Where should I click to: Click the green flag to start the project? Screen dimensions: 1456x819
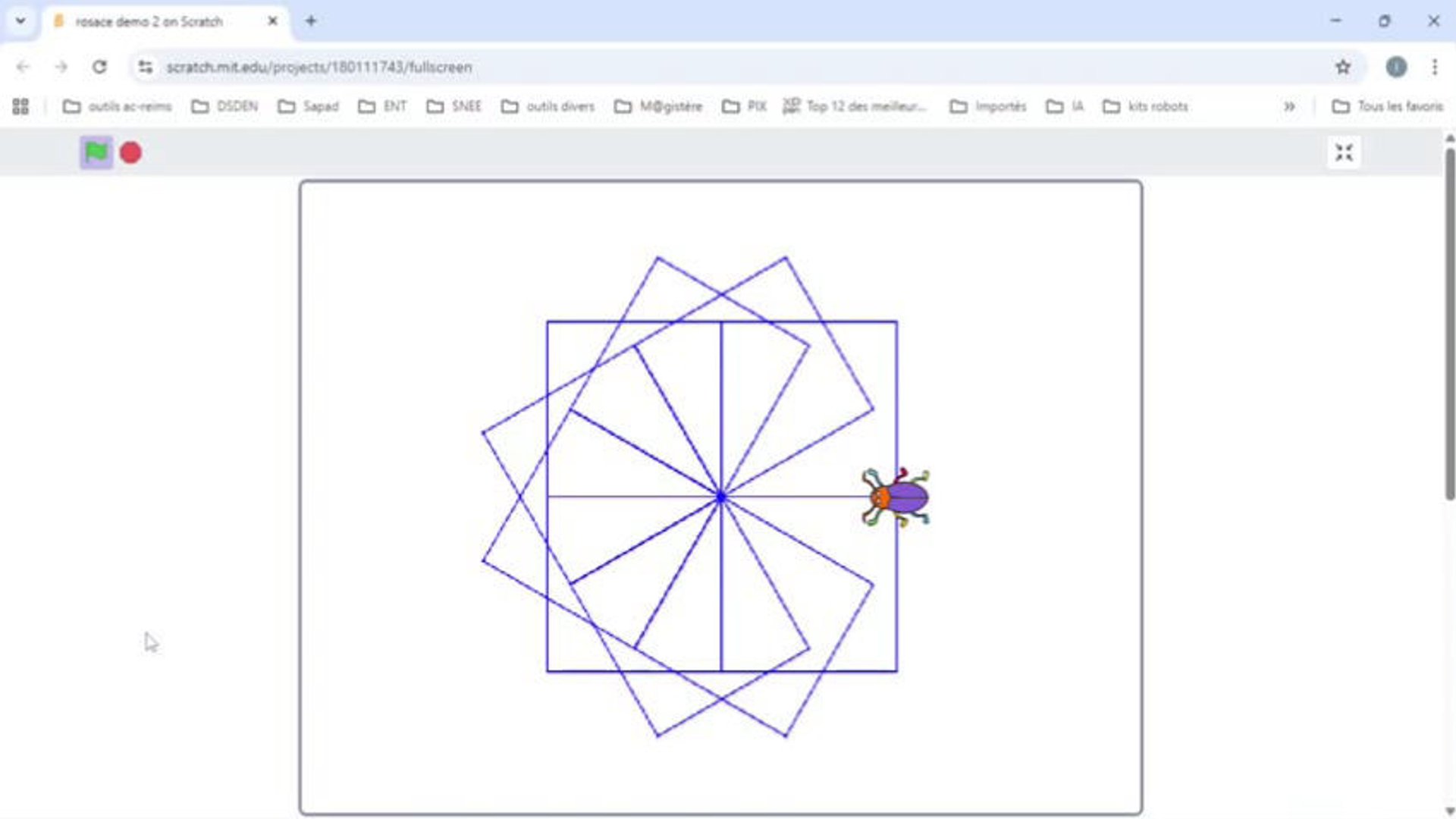(96, 152)
